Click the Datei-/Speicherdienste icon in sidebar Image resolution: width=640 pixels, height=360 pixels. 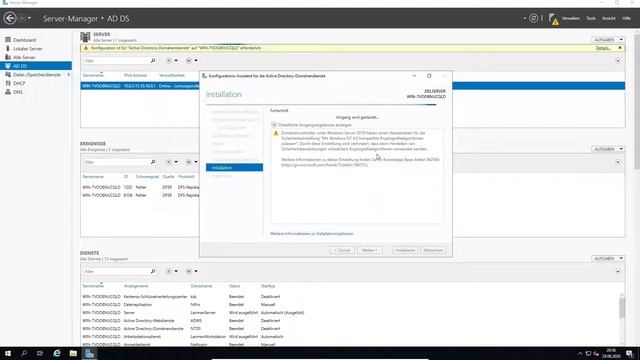click(x=8, y=75)
